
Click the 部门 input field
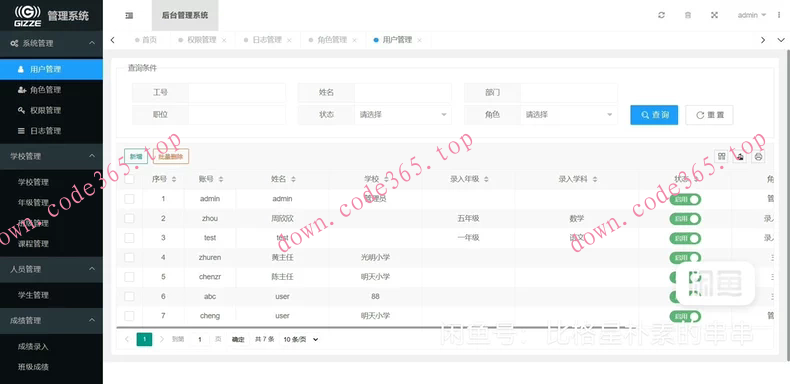569,93
